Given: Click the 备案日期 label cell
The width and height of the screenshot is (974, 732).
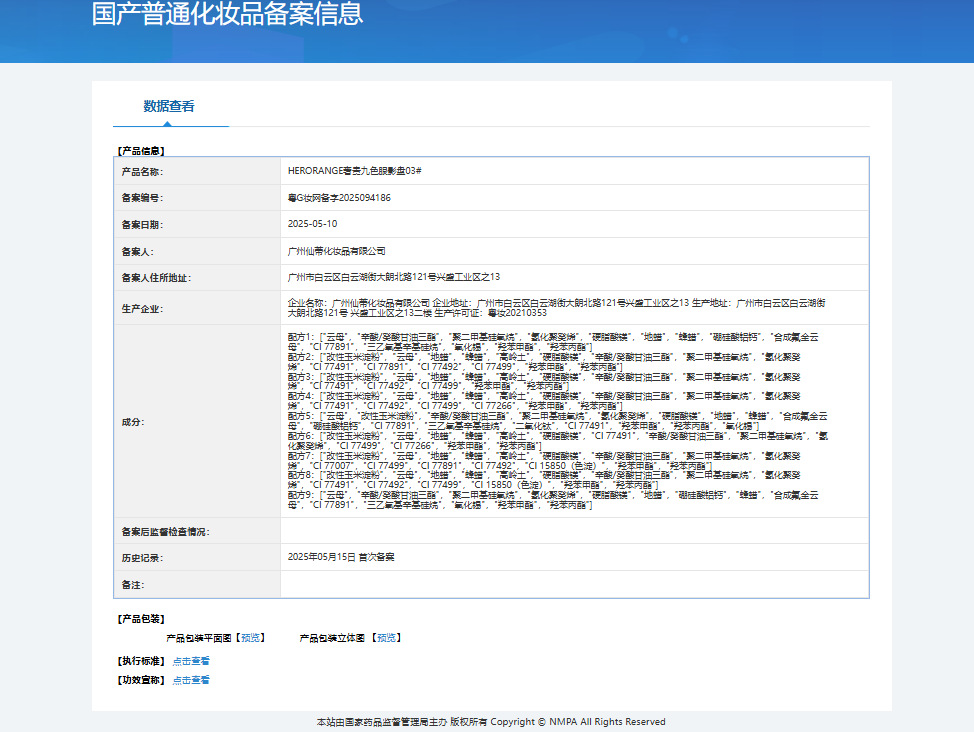Looking at the screenshot, I should click(197, 224).
